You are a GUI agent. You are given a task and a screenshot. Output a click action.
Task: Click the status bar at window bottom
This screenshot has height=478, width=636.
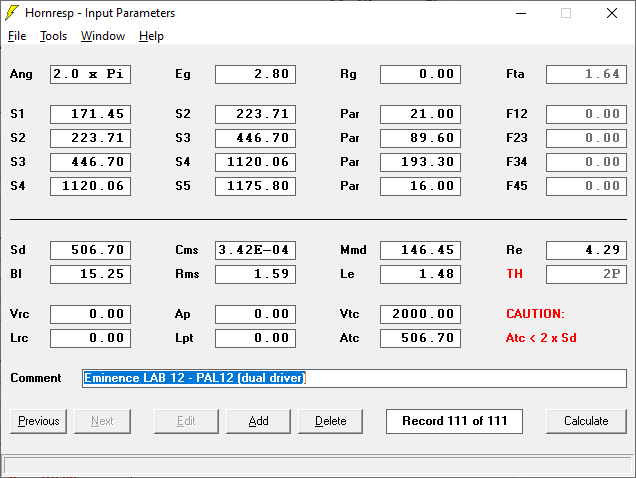tap(318, 464)
